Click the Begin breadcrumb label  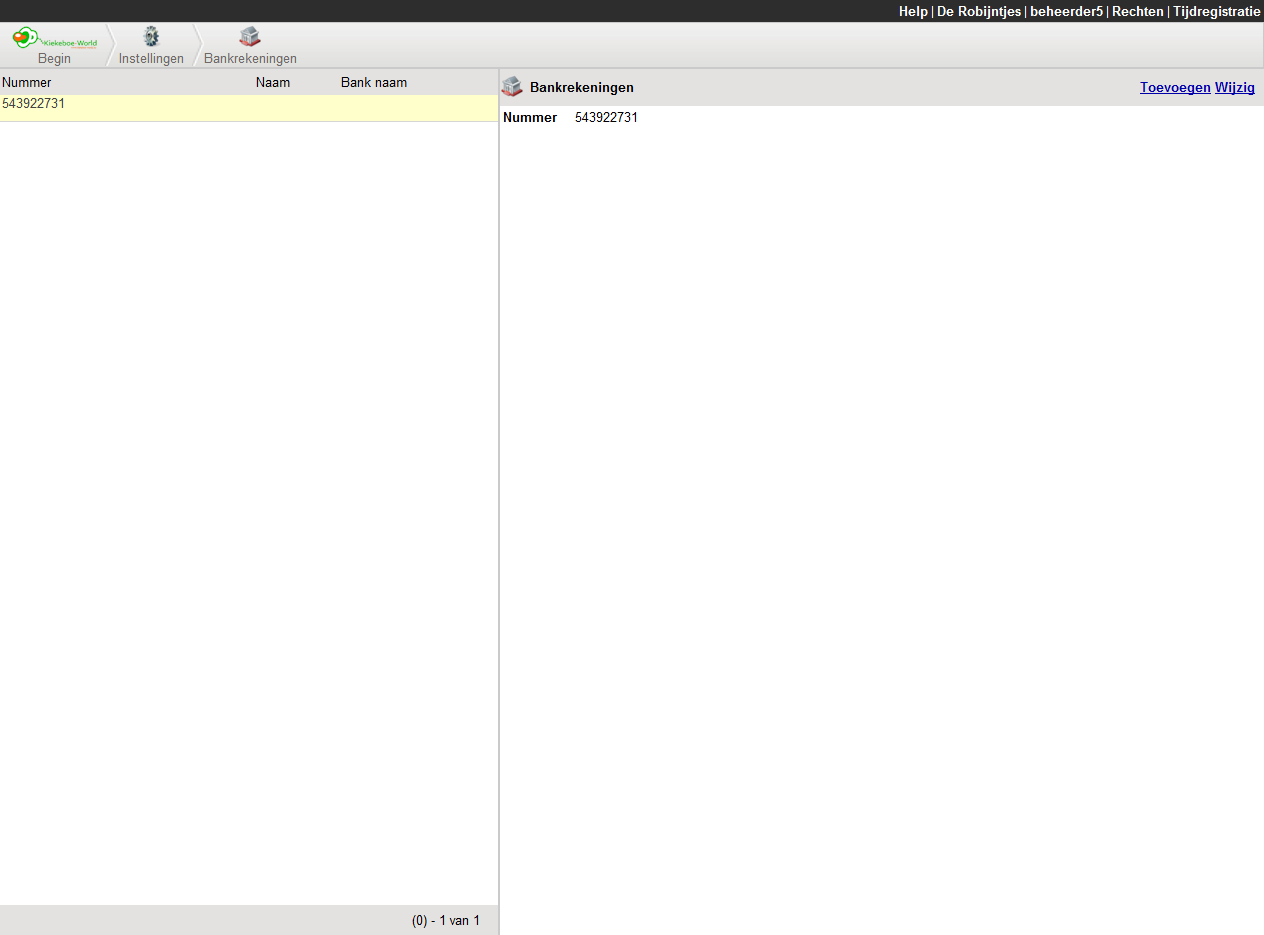54,59
